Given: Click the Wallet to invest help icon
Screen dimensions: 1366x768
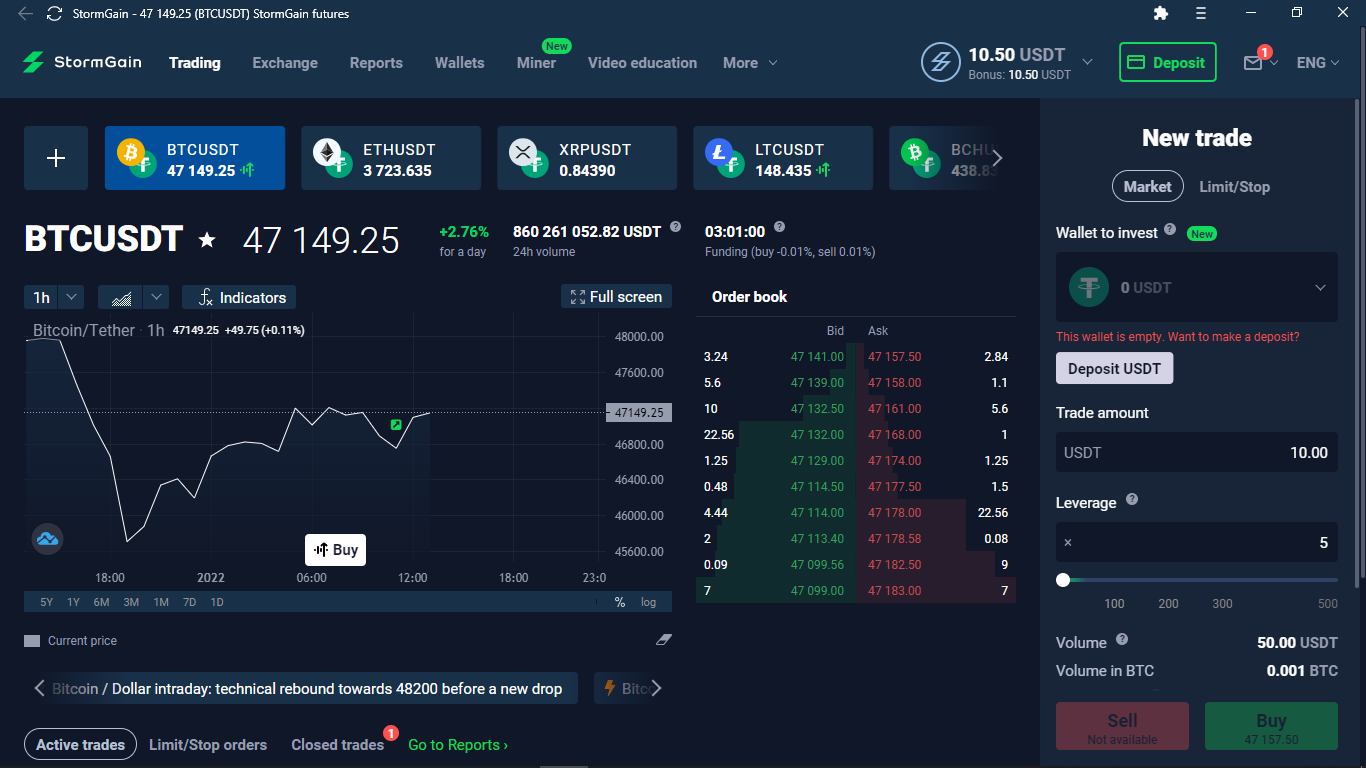Looking at the screenshot, I should (1170, 229).
